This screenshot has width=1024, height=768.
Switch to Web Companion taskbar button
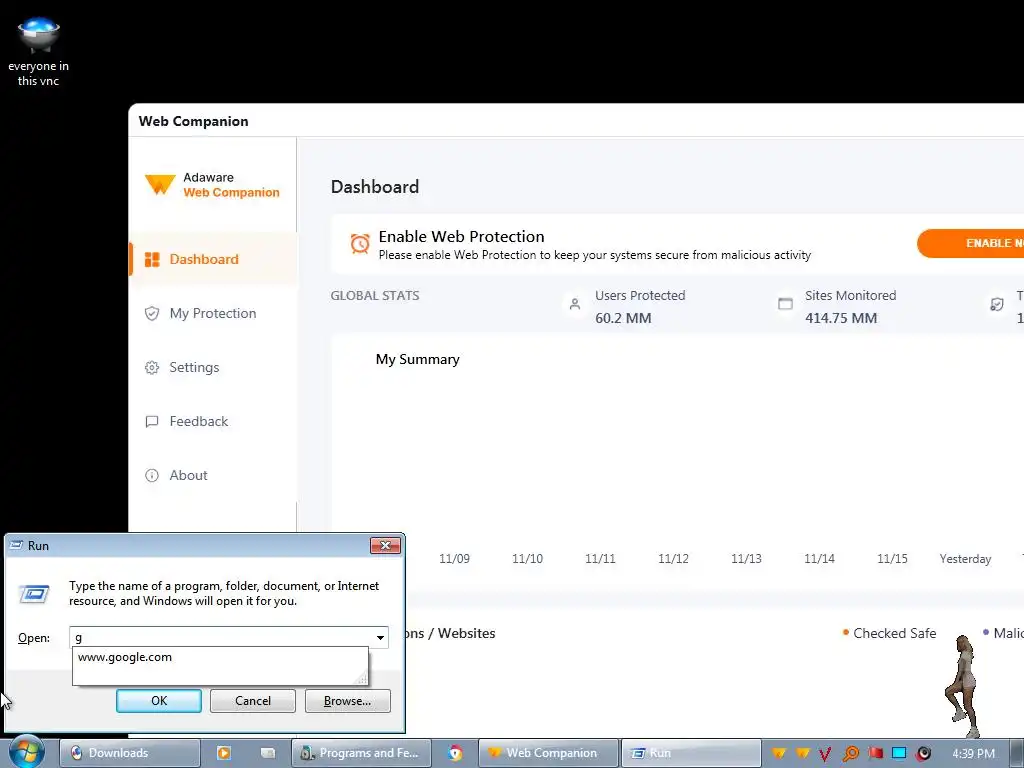click(548, 753)
